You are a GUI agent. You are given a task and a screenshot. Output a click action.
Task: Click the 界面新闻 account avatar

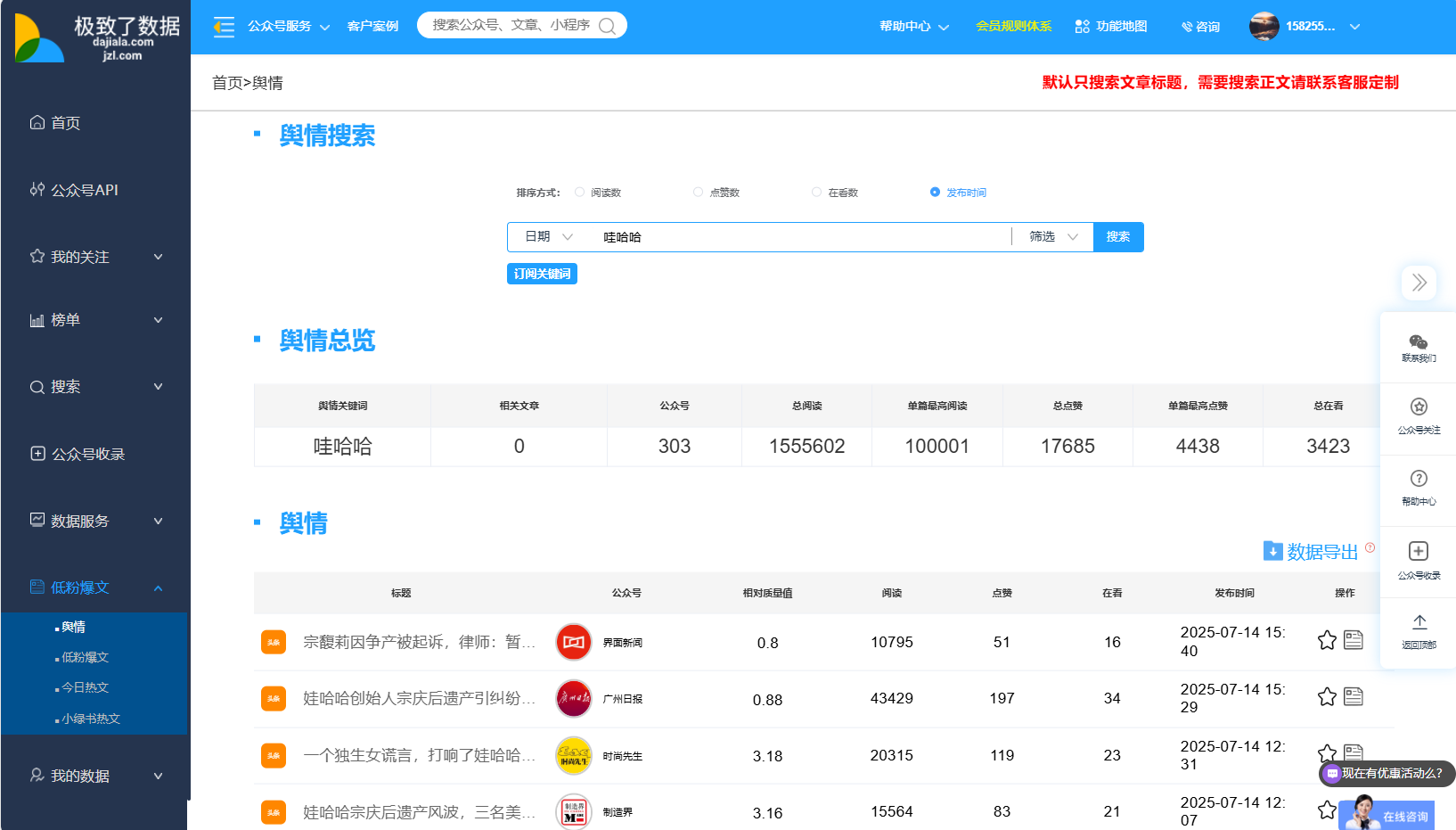pos(574,642)
